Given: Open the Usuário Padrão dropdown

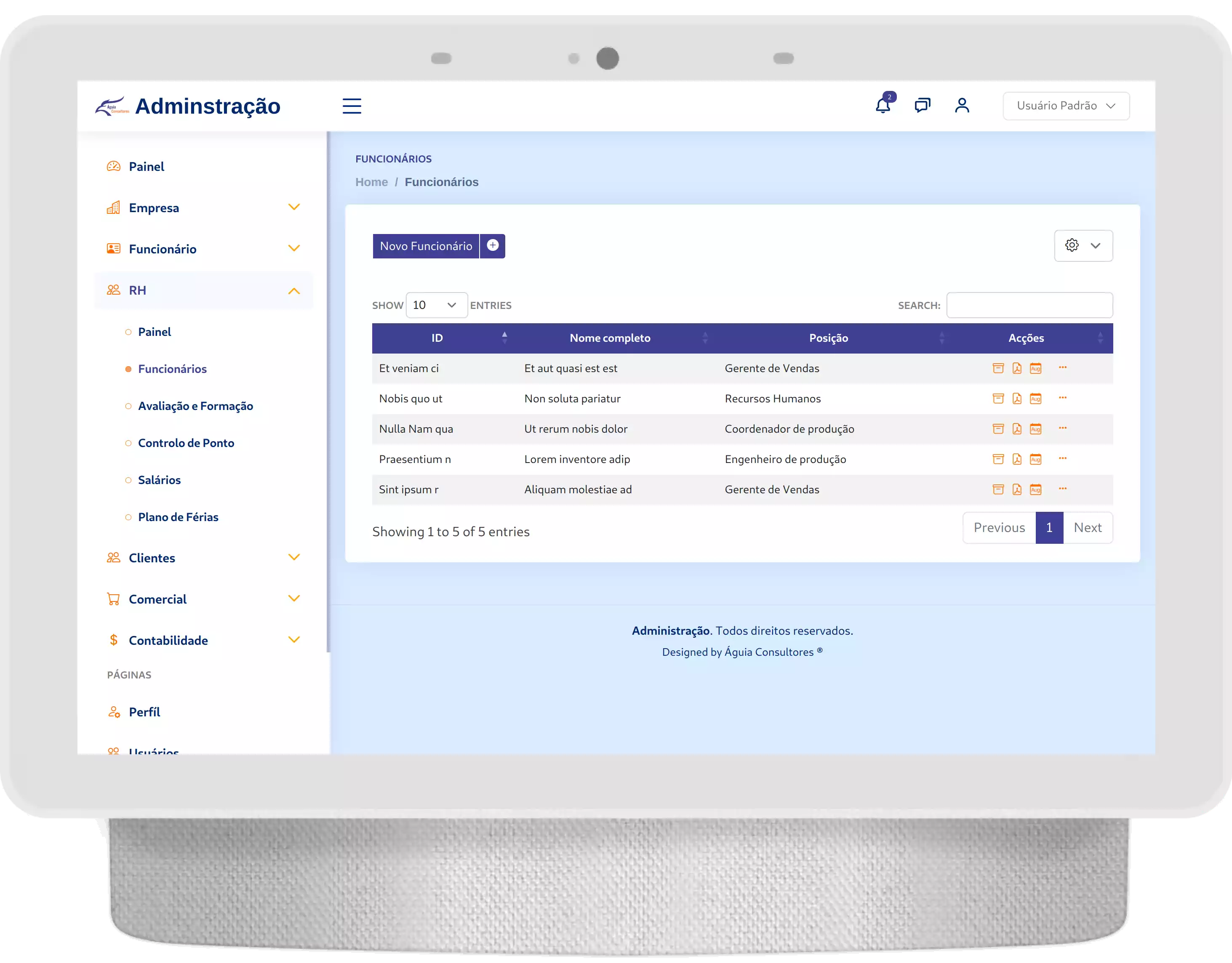Looking at the screenshot, I should coord(1066,106).
